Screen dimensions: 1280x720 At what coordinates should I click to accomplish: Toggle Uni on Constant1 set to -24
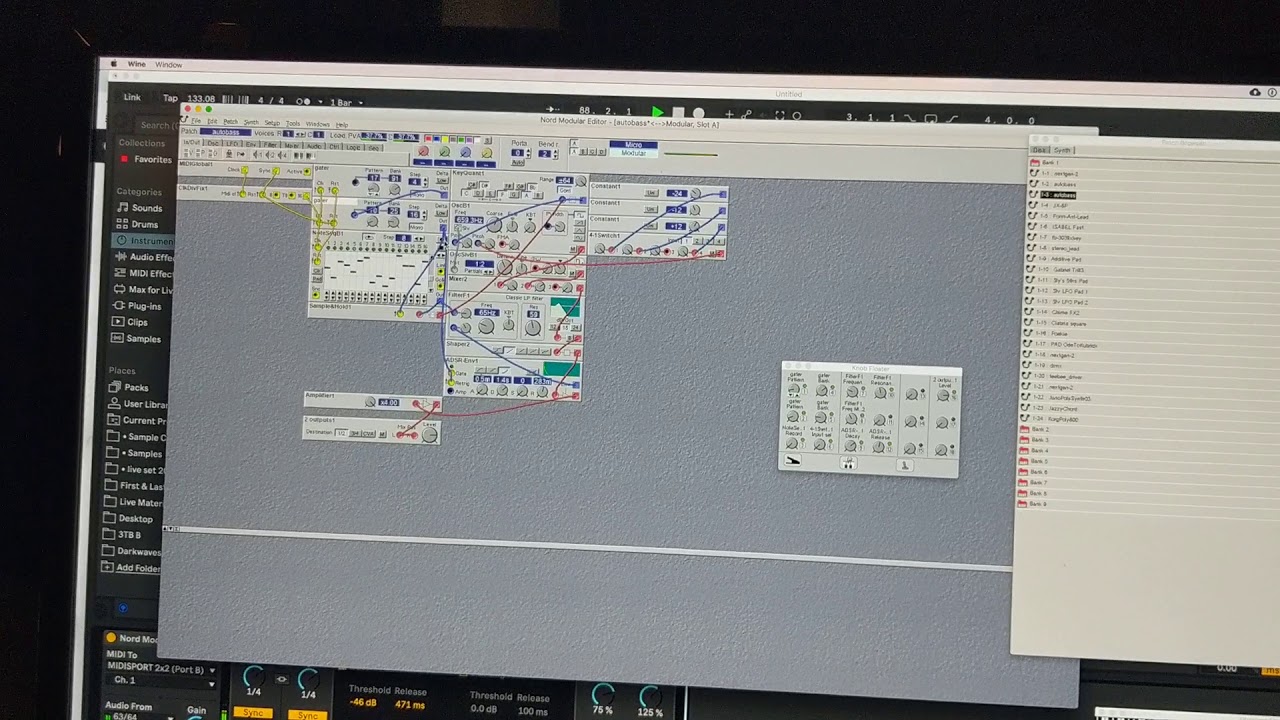[651, 193]
